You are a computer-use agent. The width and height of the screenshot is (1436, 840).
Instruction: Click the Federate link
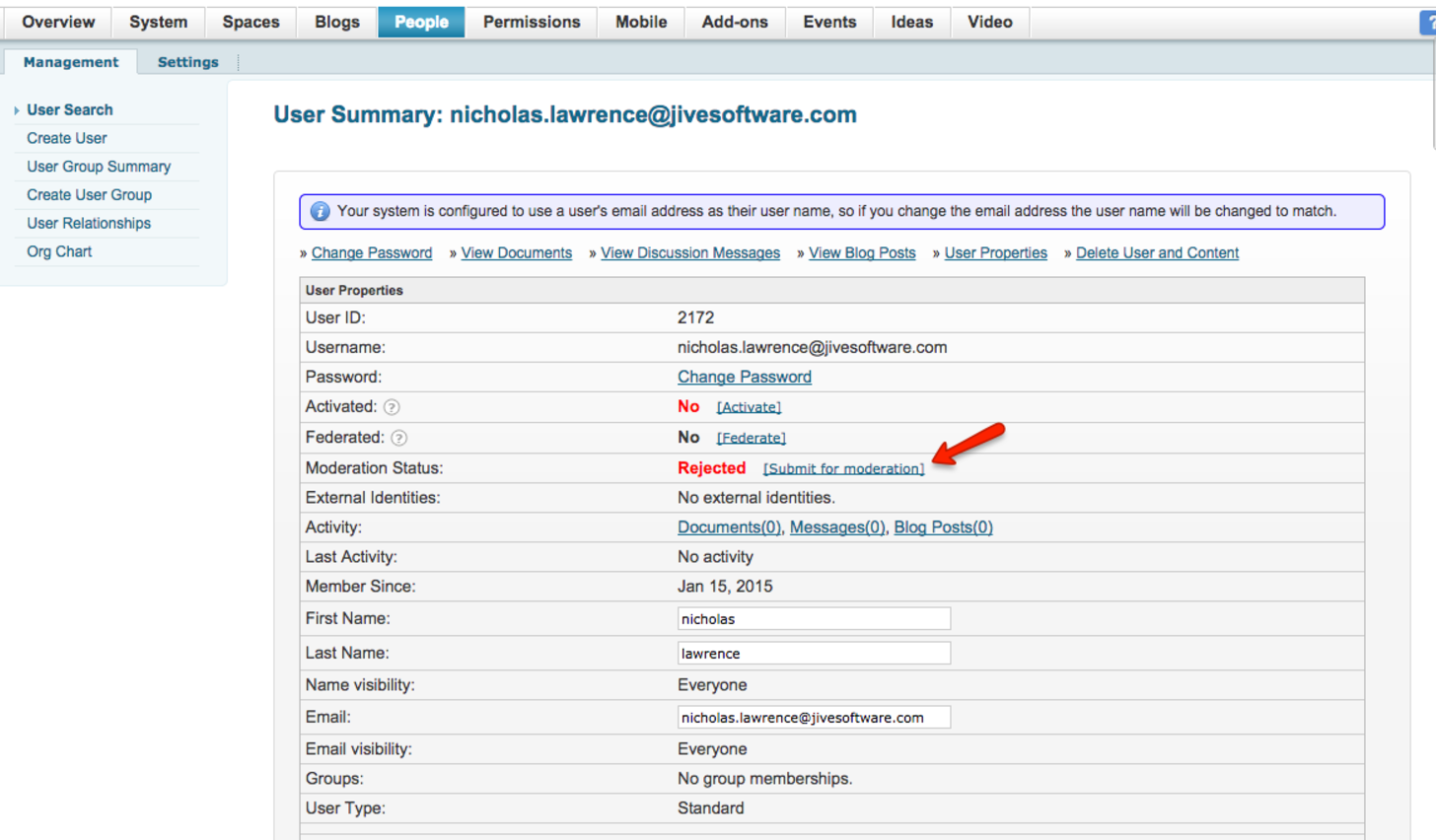751,438
